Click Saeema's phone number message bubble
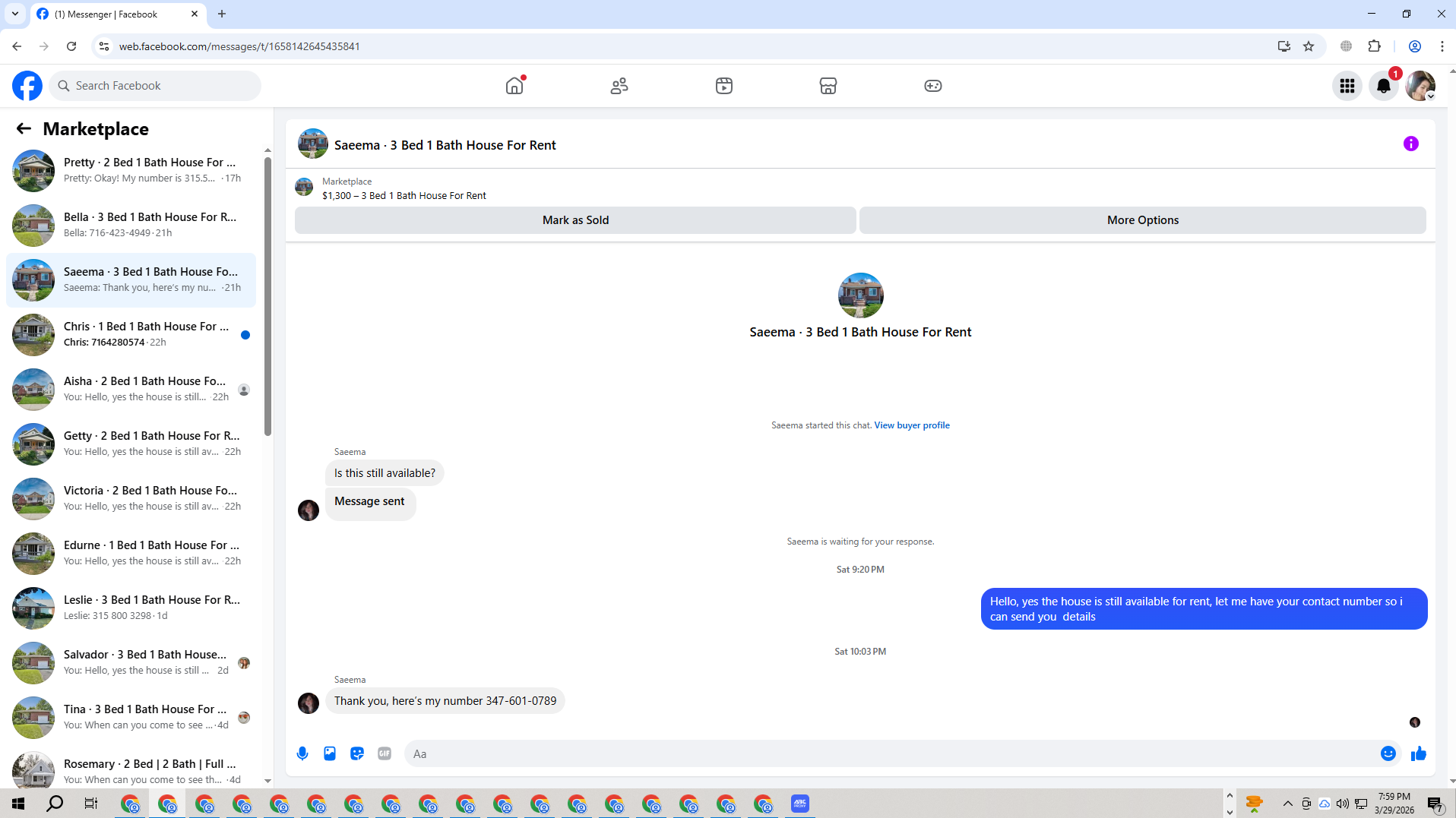 tap(445, 701)
